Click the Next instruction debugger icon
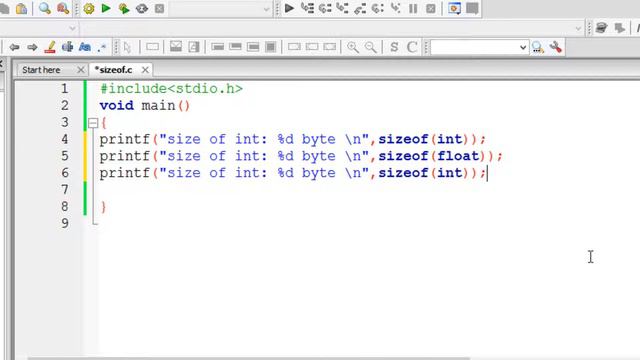This screenshot has width=640, height=360. tap(378, 8)
